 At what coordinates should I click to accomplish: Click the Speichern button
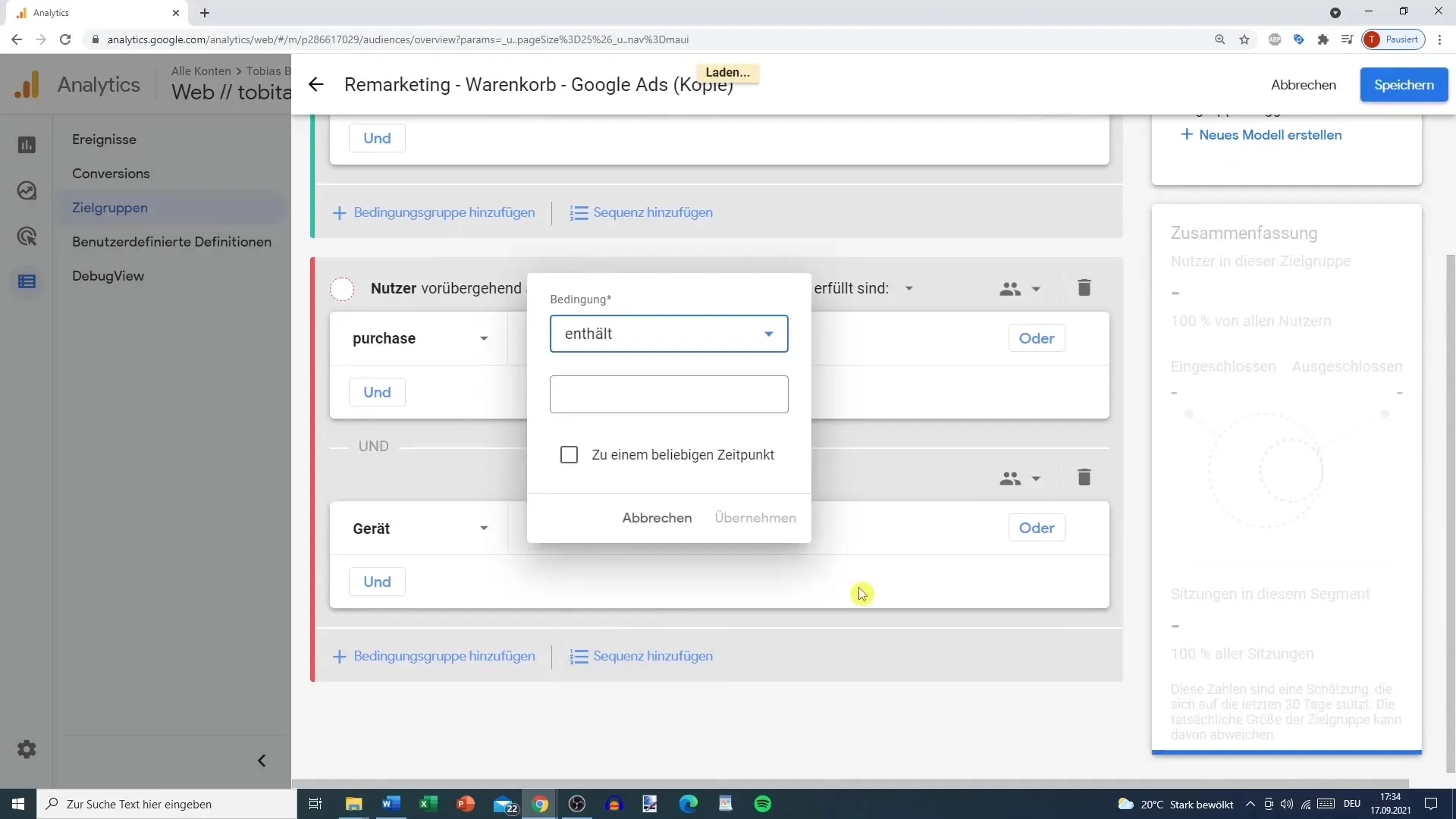tap(1404, 85)
